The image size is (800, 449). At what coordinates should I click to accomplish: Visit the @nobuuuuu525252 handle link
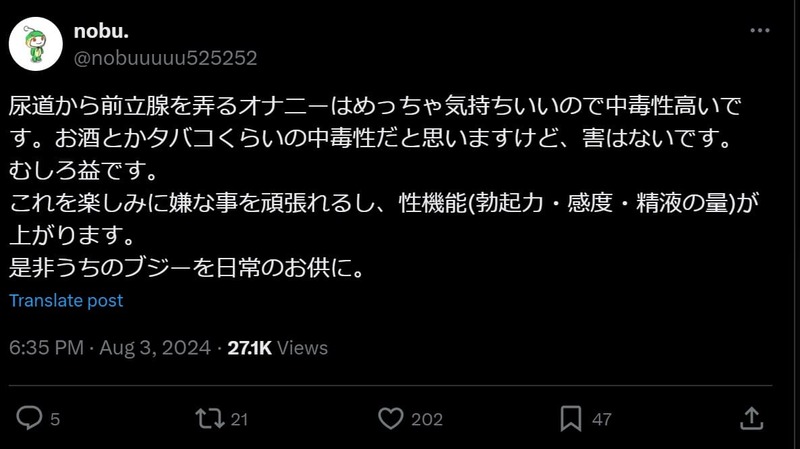[x=165, y=58]
